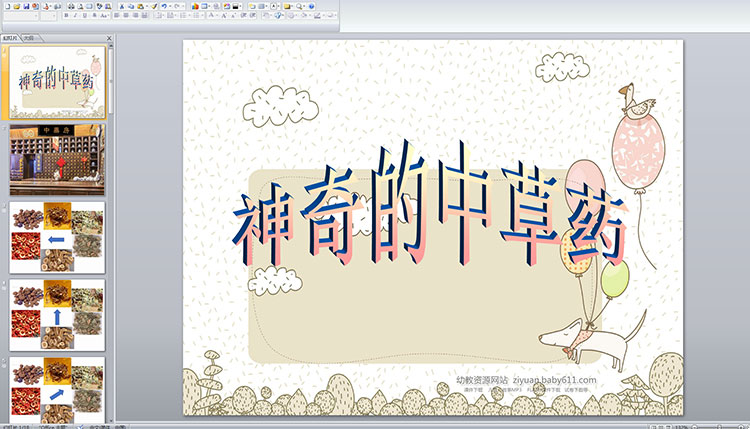Switch to the Outline tab in left pane
This screenshot has height=429, width=750.
coord(30,38)
